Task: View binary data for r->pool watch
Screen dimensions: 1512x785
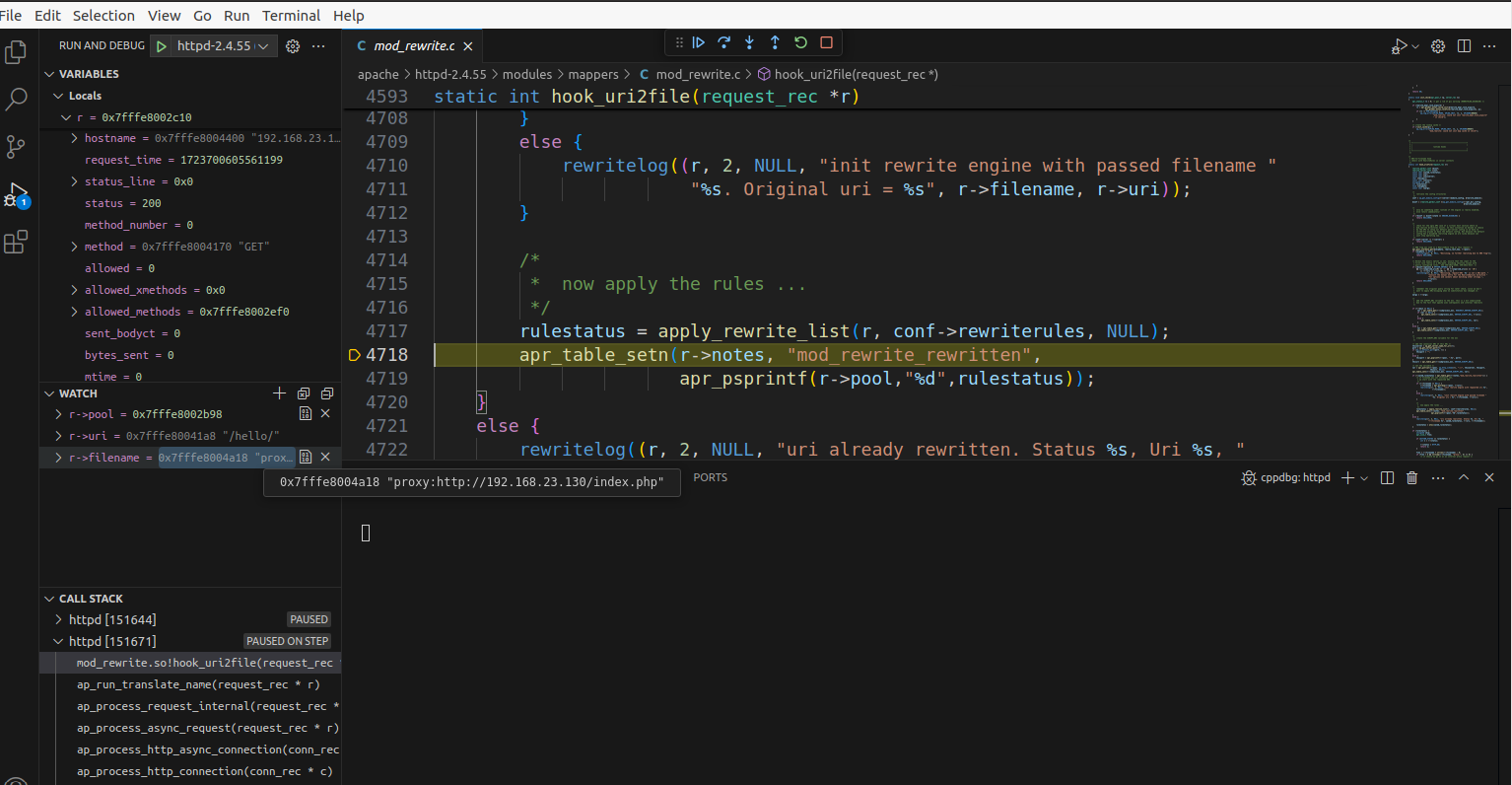Action: coord(306,414)
